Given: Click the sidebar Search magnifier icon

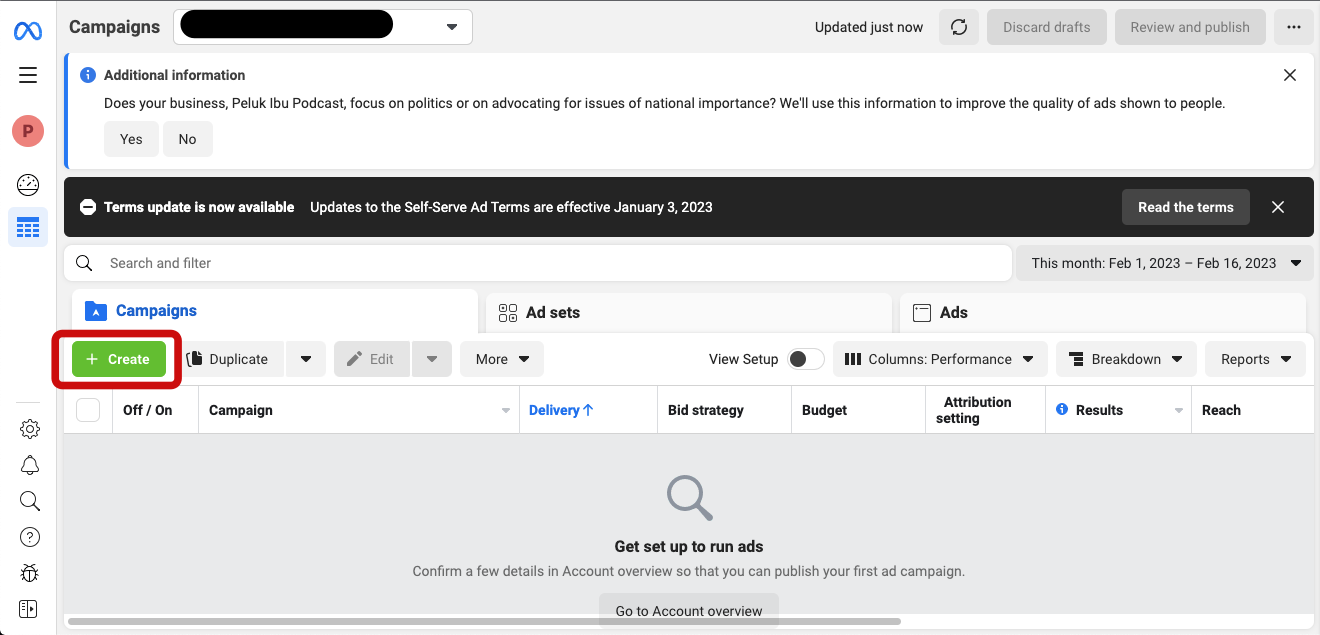Looking at the screenshot, I should click(30, 501).
